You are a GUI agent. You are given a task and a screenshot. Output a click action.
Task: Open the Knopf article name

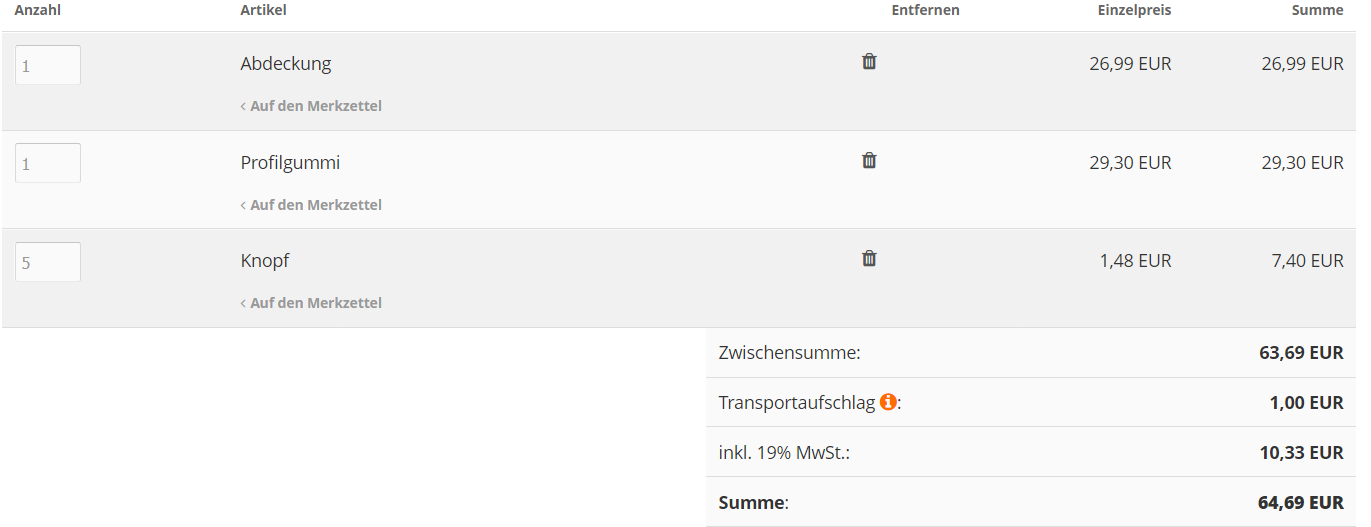[265, 261]
